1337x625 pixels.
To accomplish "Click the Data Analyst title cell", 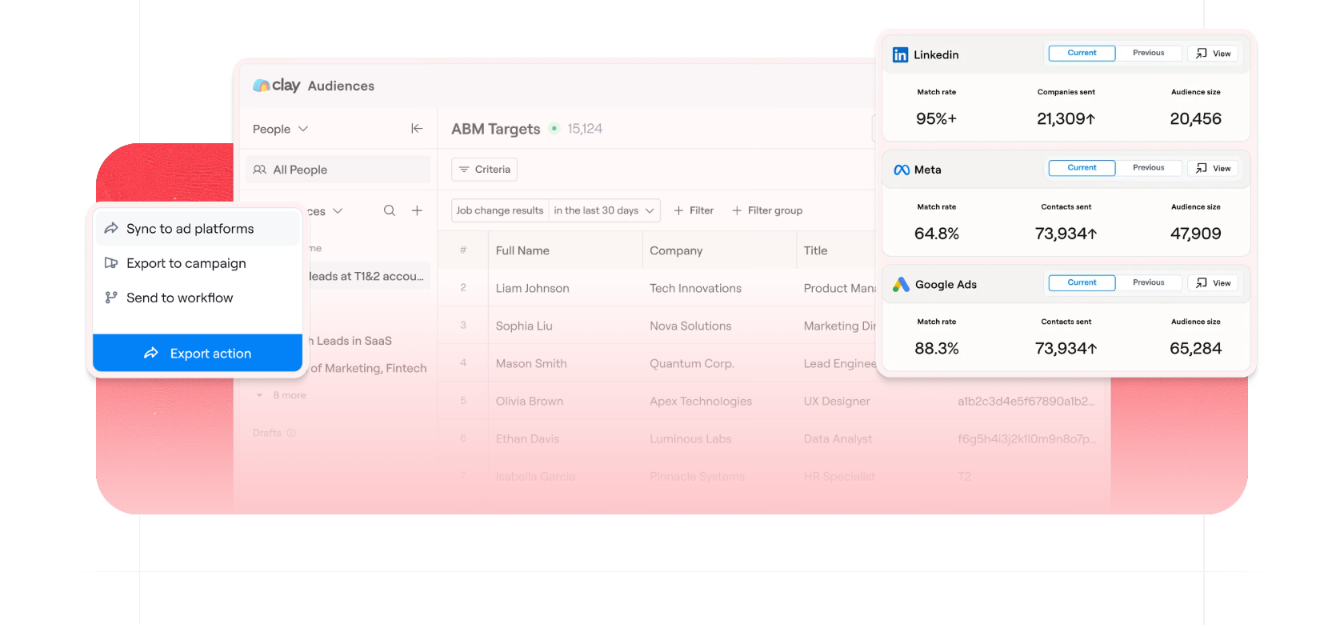I will tap(837, 439).
